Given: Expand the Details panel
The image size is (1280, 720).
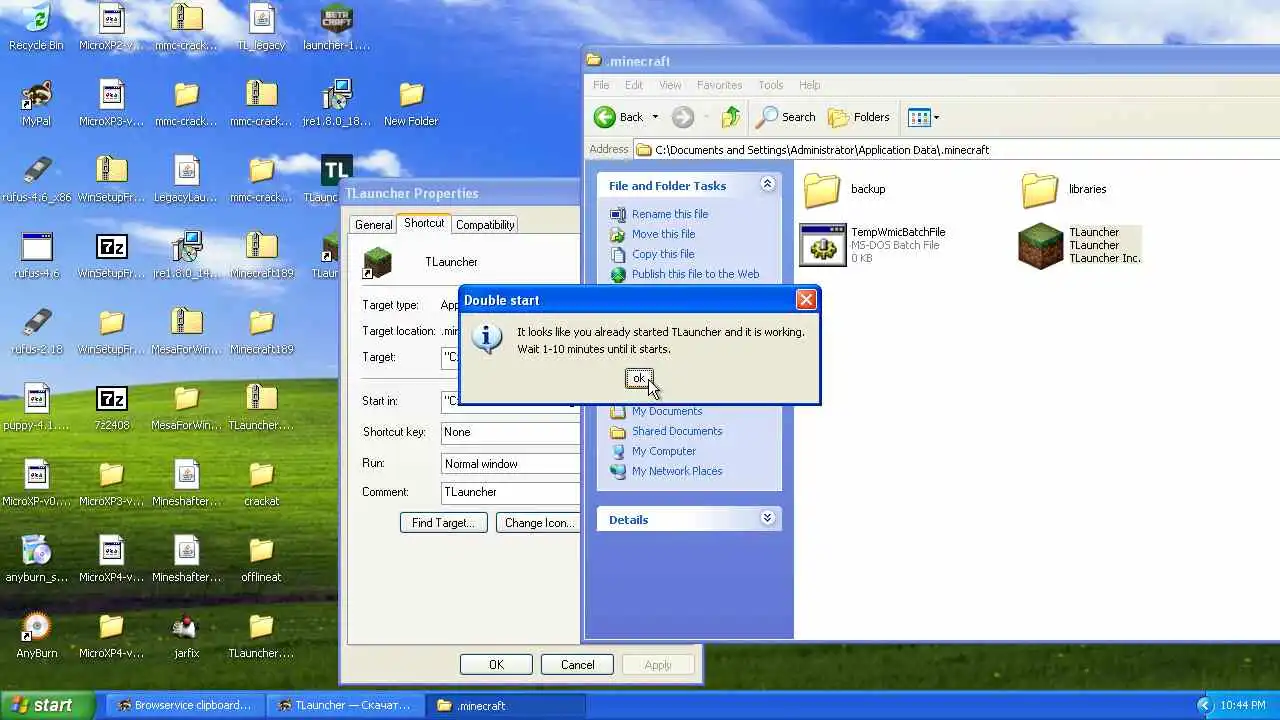Looking at the screenshot, I should click(x=767, y=519).
